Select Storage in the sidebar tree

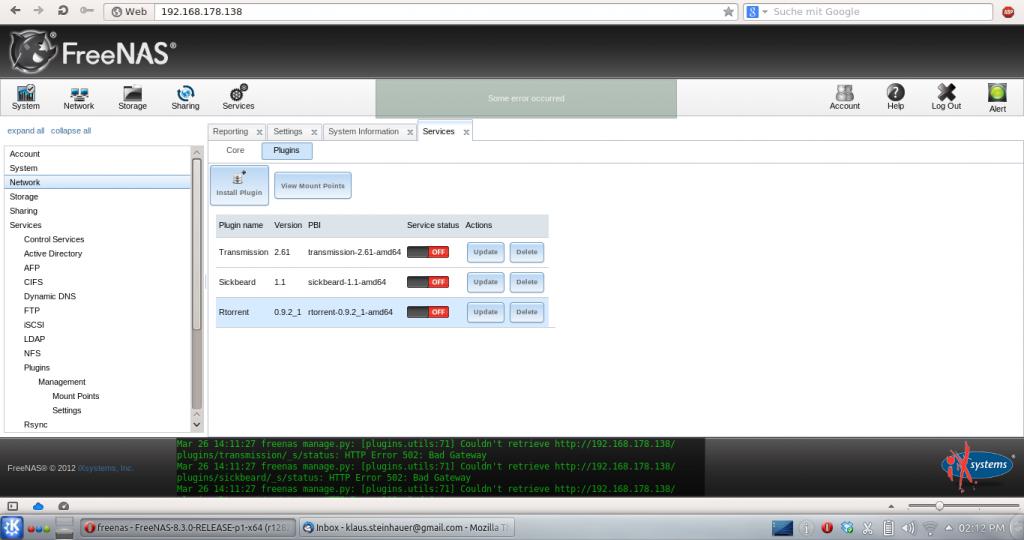tap(24, 197)
